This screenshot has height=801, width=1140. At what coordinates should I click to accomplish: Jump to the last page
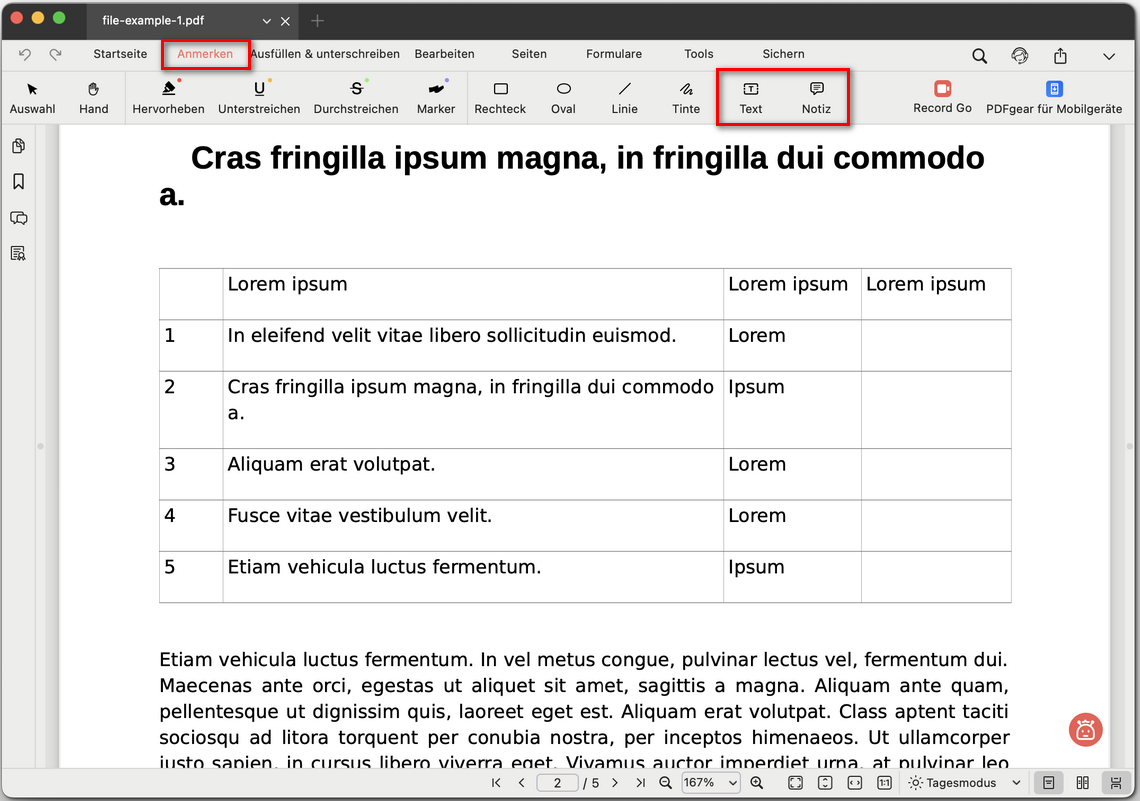pos(640,783)
